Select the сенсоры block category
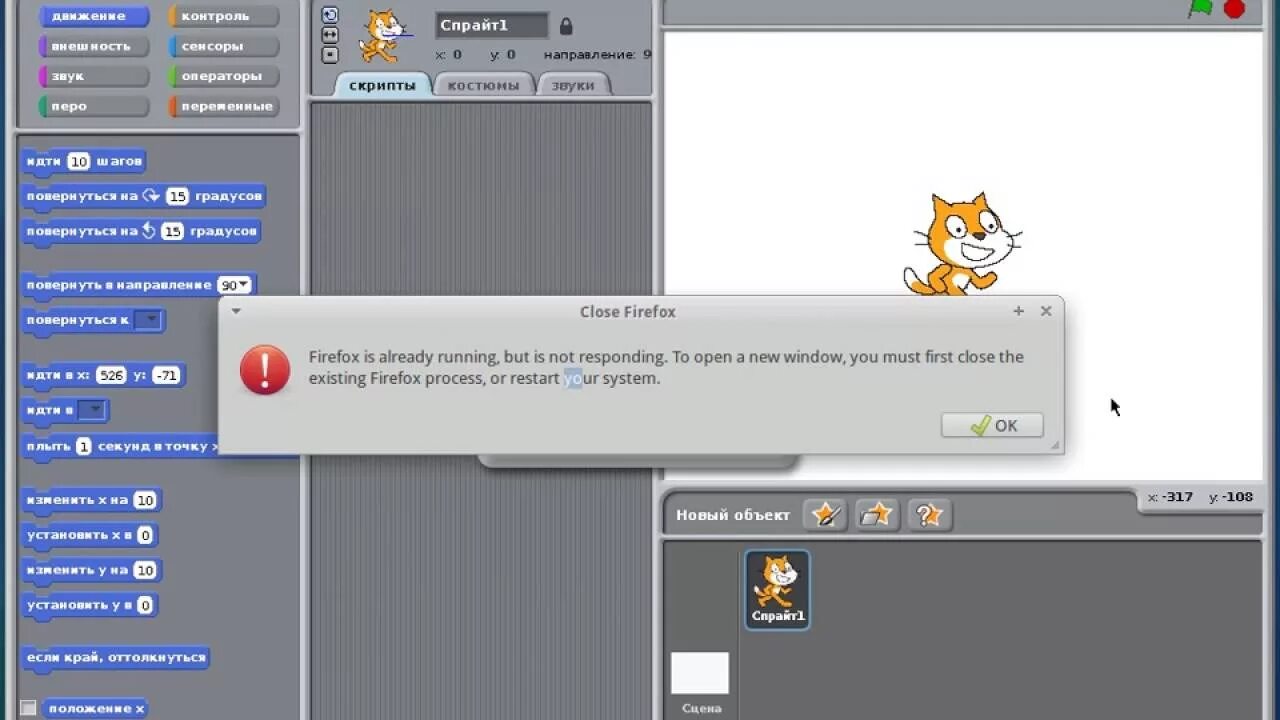1280x720 pixels. pyautogui.click(x=223, y=46)
